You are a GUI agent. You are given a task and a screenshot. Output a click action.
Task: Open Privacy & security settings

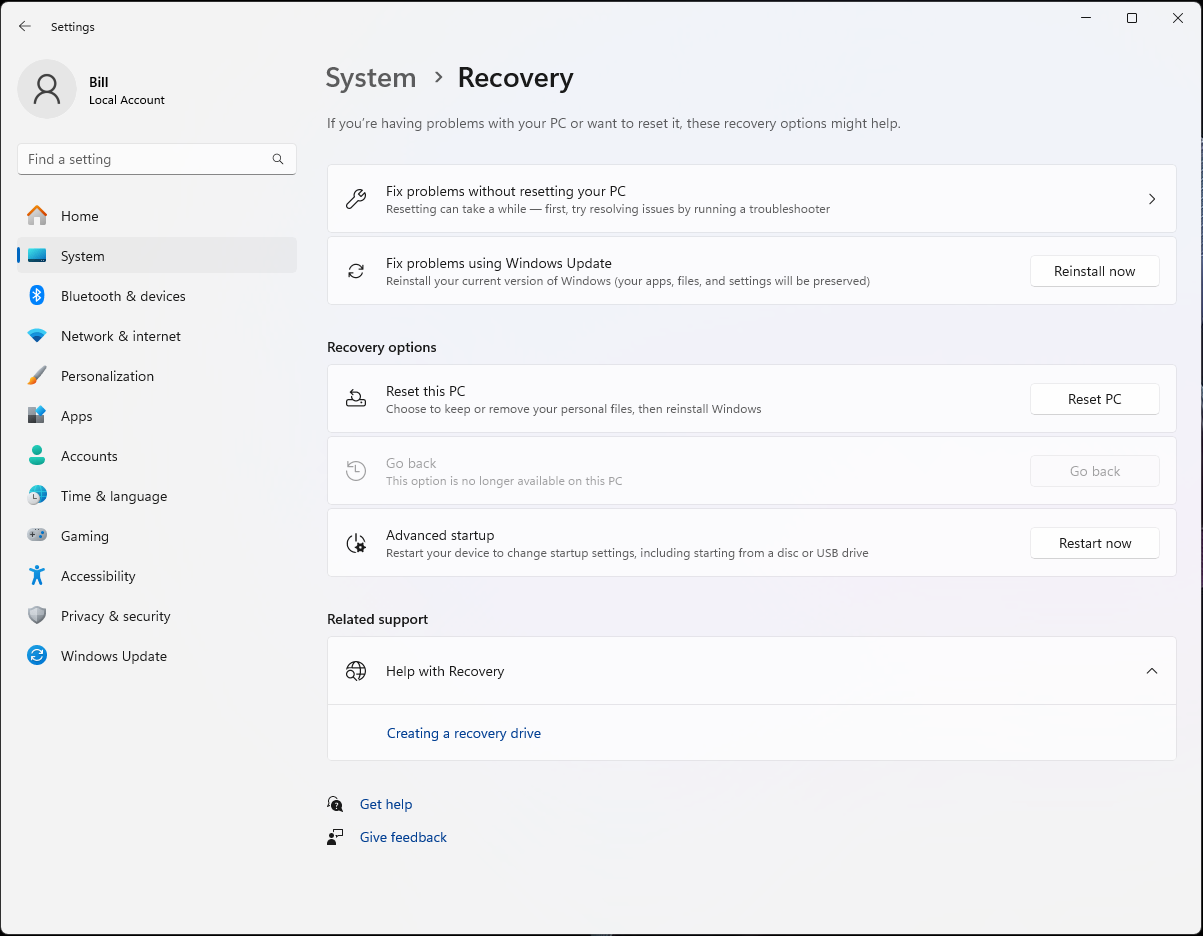point(157,616)
